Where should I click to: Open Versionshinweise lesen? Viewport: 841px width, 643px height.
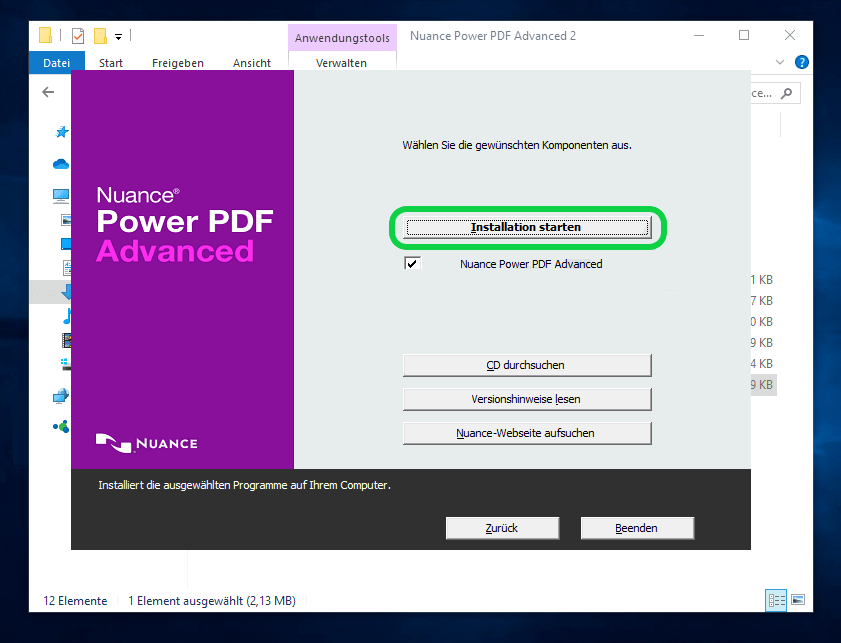[527, 399]
